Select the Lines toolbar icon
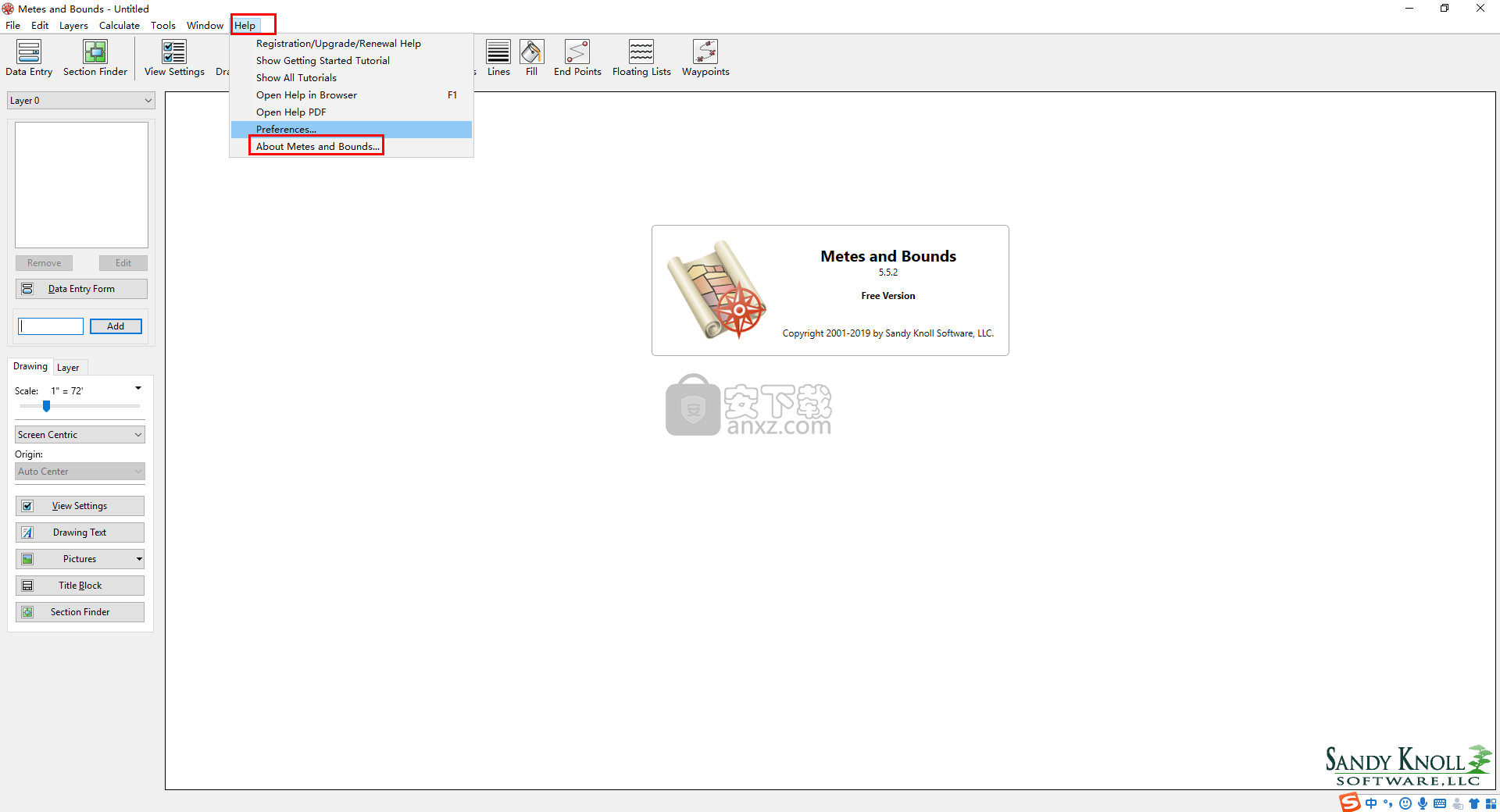The width and height of the screenshot is (1500, 812). click(498, 59)
